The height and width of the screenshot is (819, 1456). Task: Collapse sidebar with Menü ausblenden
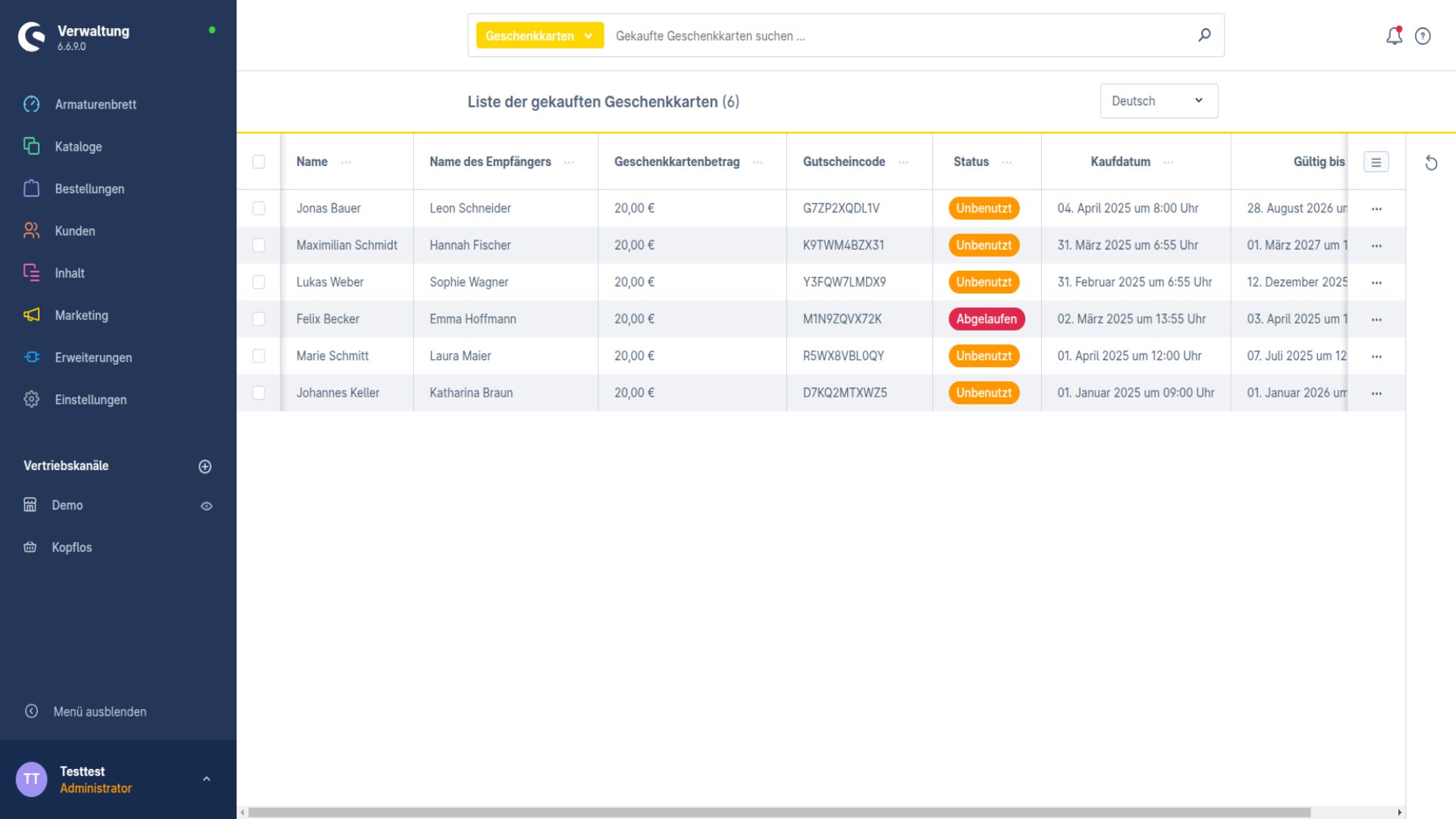tap(99, 711)
